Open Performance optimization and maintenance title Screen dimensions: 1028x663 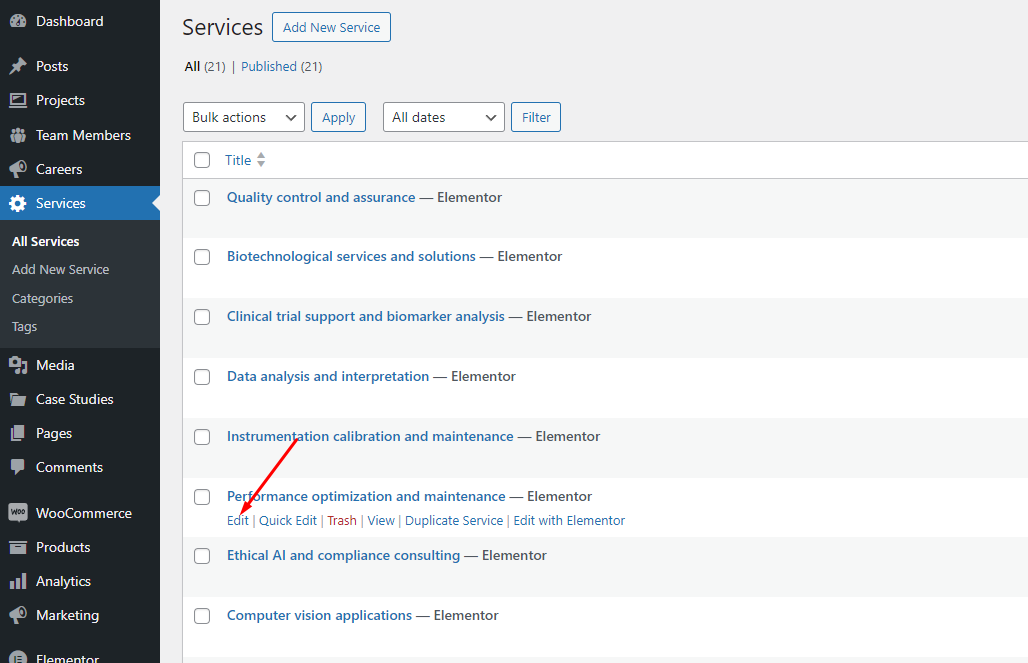[x=366, y=496]
